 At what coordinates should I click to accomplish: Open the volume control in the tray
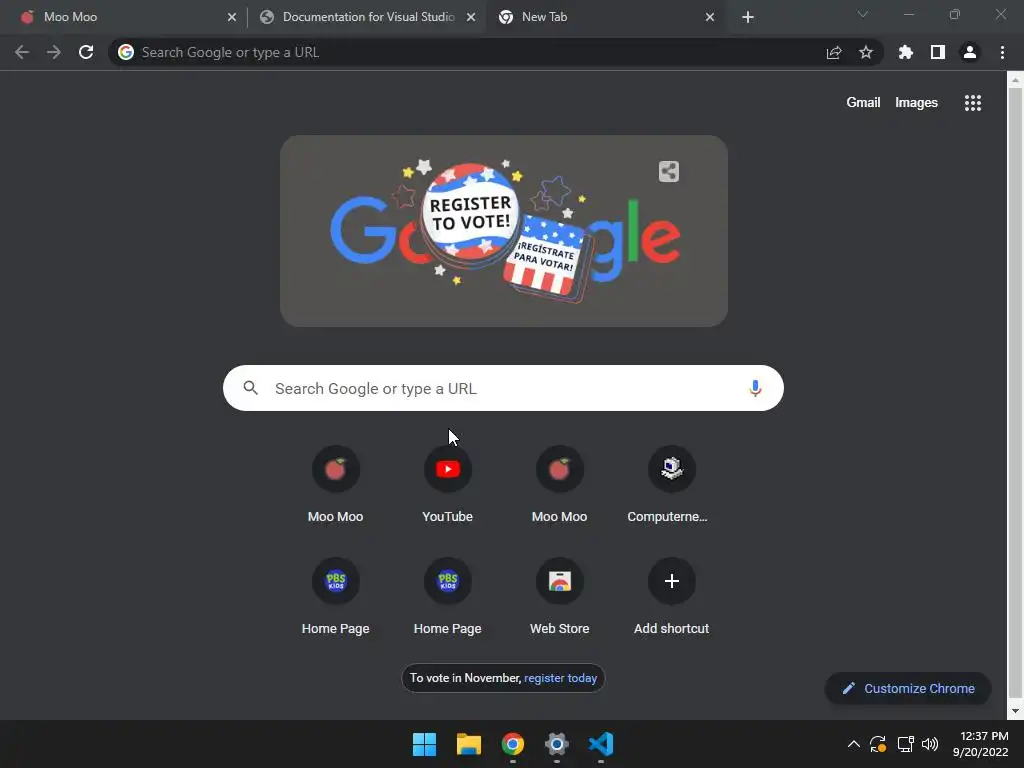[x=930, y=744]
